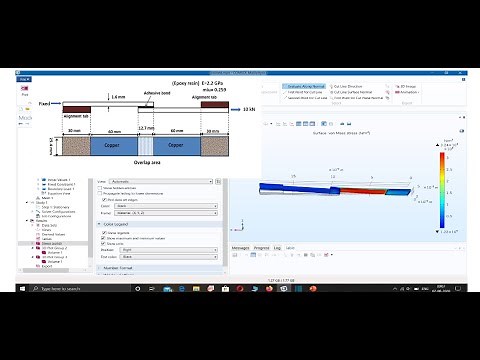Click the camera image snapshot icon

click(x=342, y=124)
